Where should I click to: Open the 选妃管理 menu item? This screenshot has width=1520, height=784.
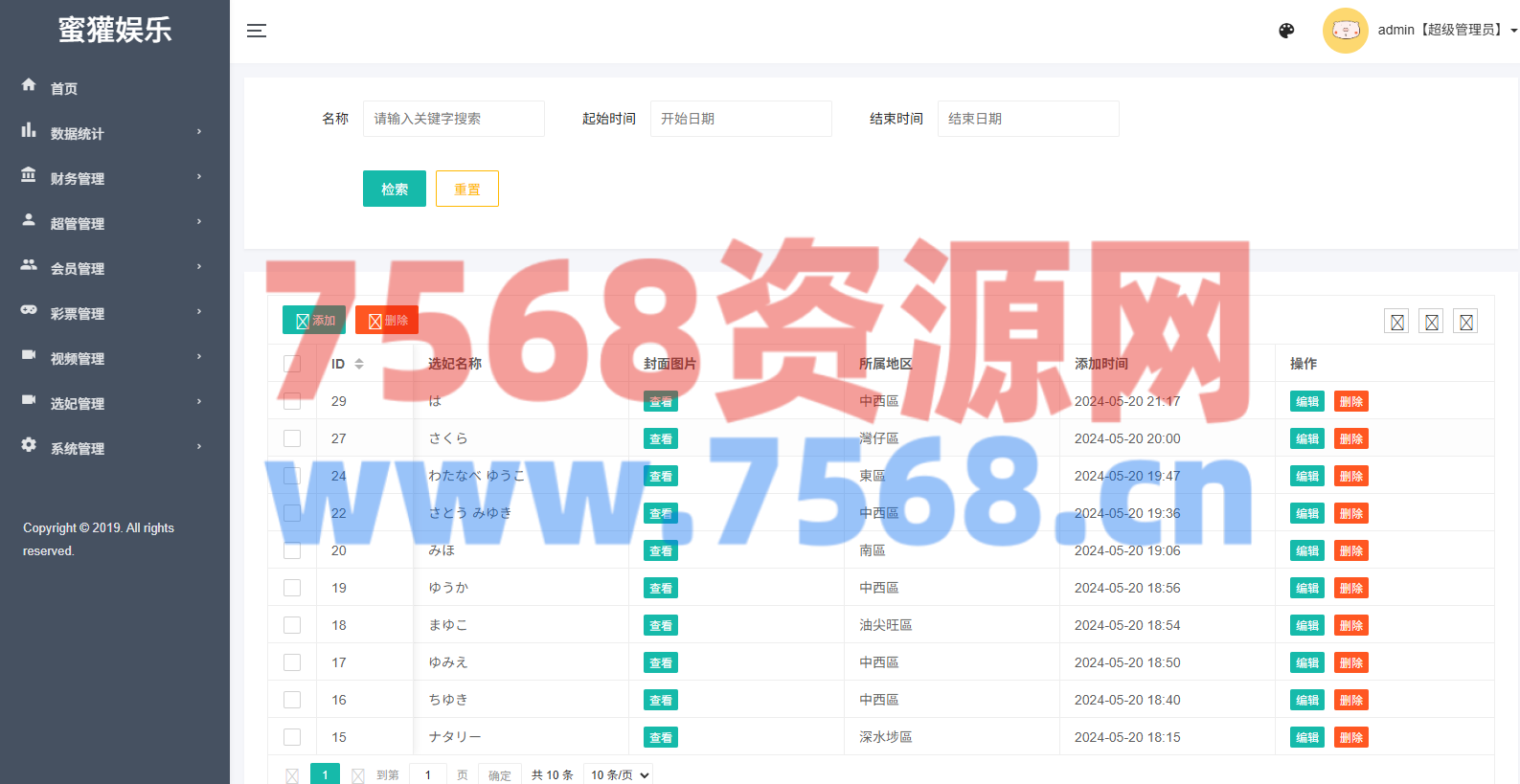[78, 403]
